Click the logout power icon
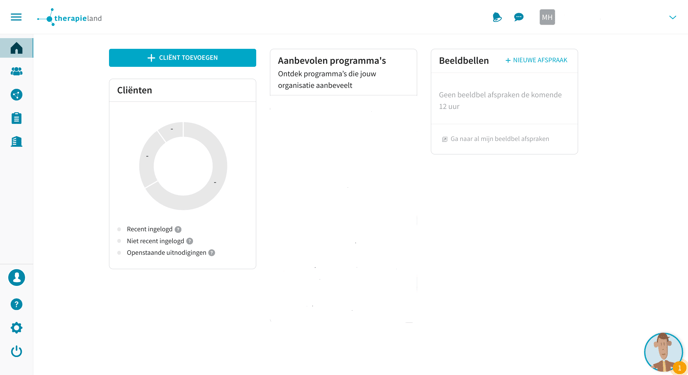The height and width of the screenshot is (375, 688). pyautogui.click(x=16, y=351)
